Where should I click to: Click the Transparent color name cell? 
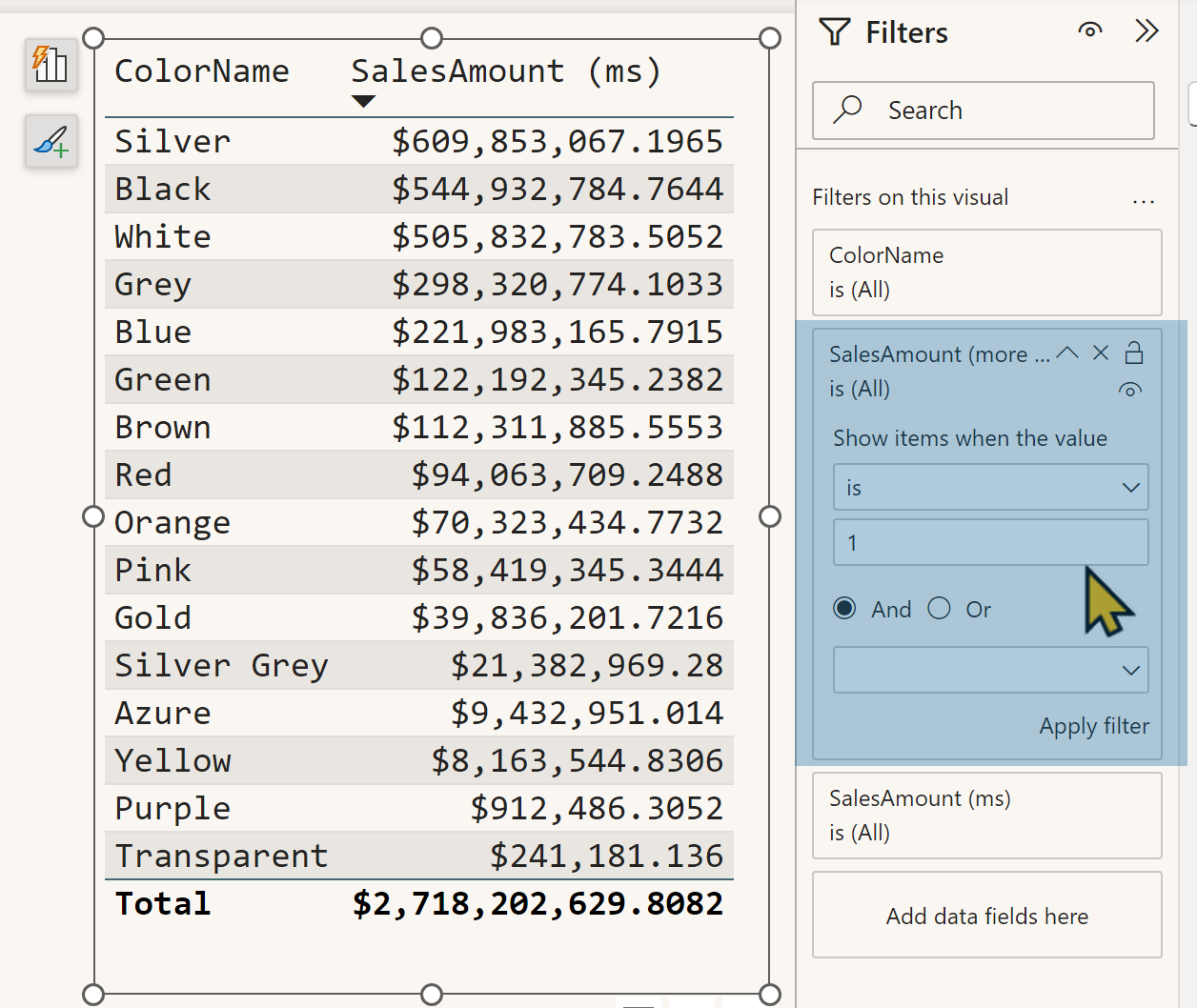221,856
